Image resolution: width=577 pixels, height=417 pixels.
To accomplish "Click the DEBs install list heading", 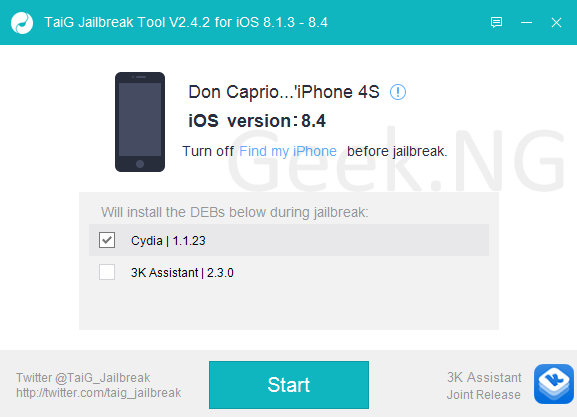I will click(235, 212).
